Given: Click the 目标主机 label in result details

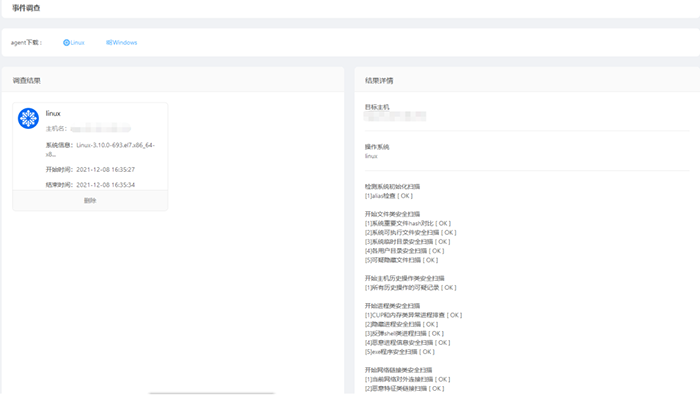Looking at the screenshot, I should tap(377, 107).
